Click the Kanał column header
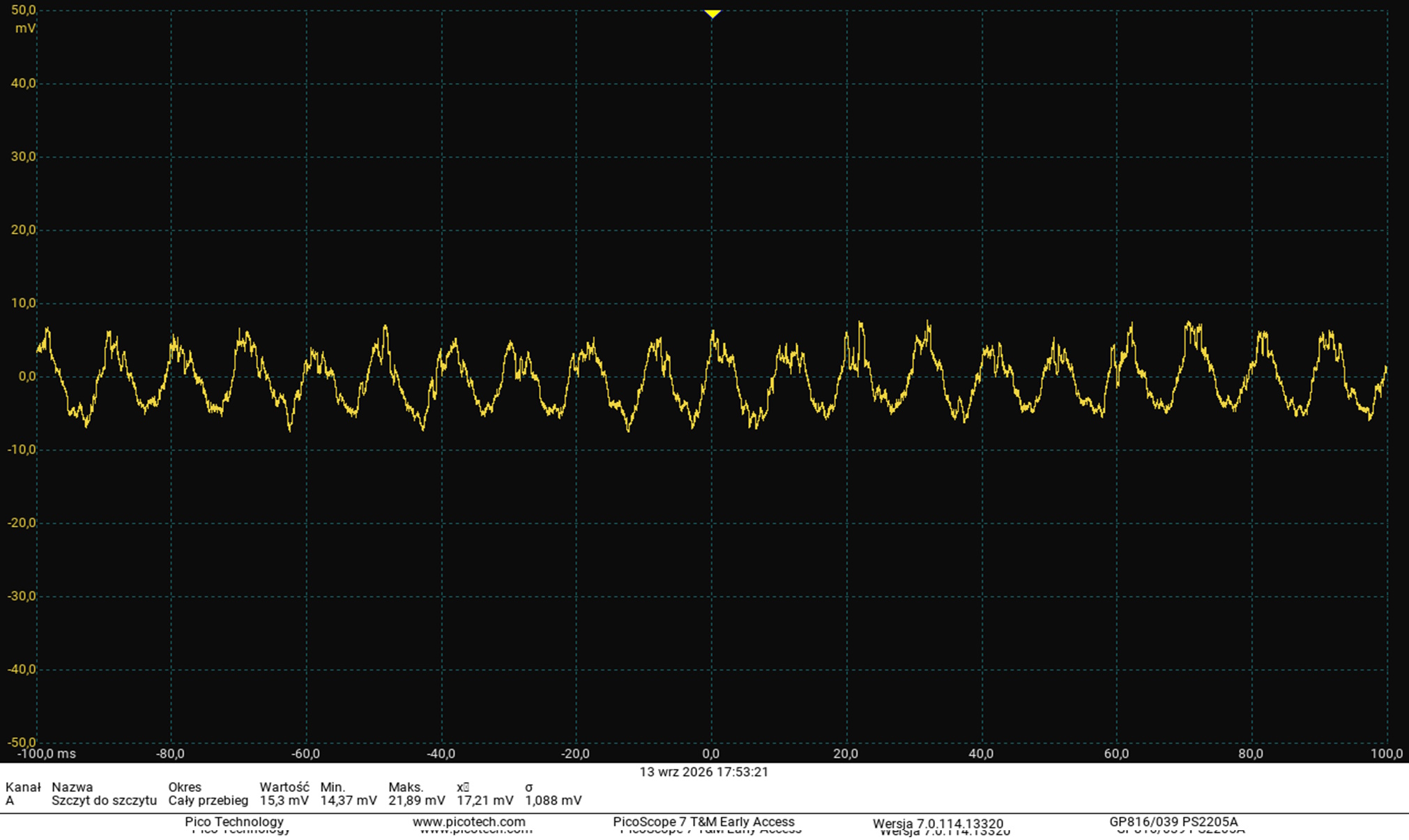Viewport: 1409px width, 840px height. (x=23, y=787)
